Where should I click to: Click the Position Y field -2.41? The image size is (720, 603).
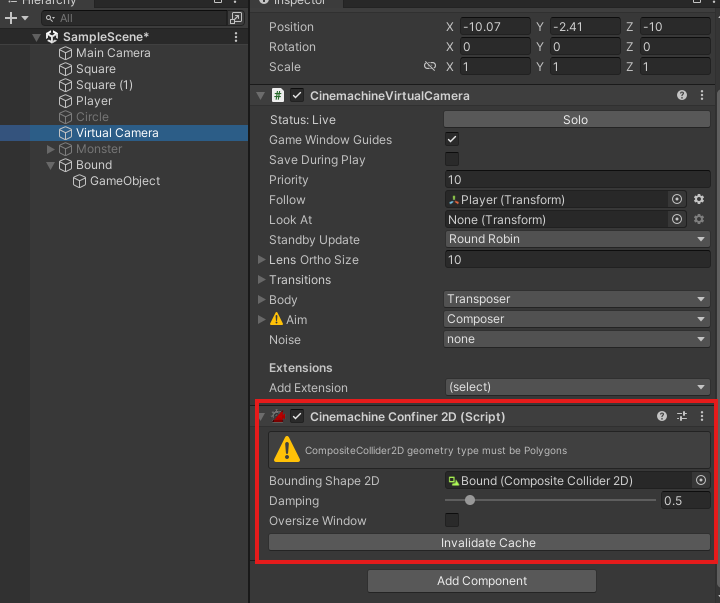pos(585,27)
